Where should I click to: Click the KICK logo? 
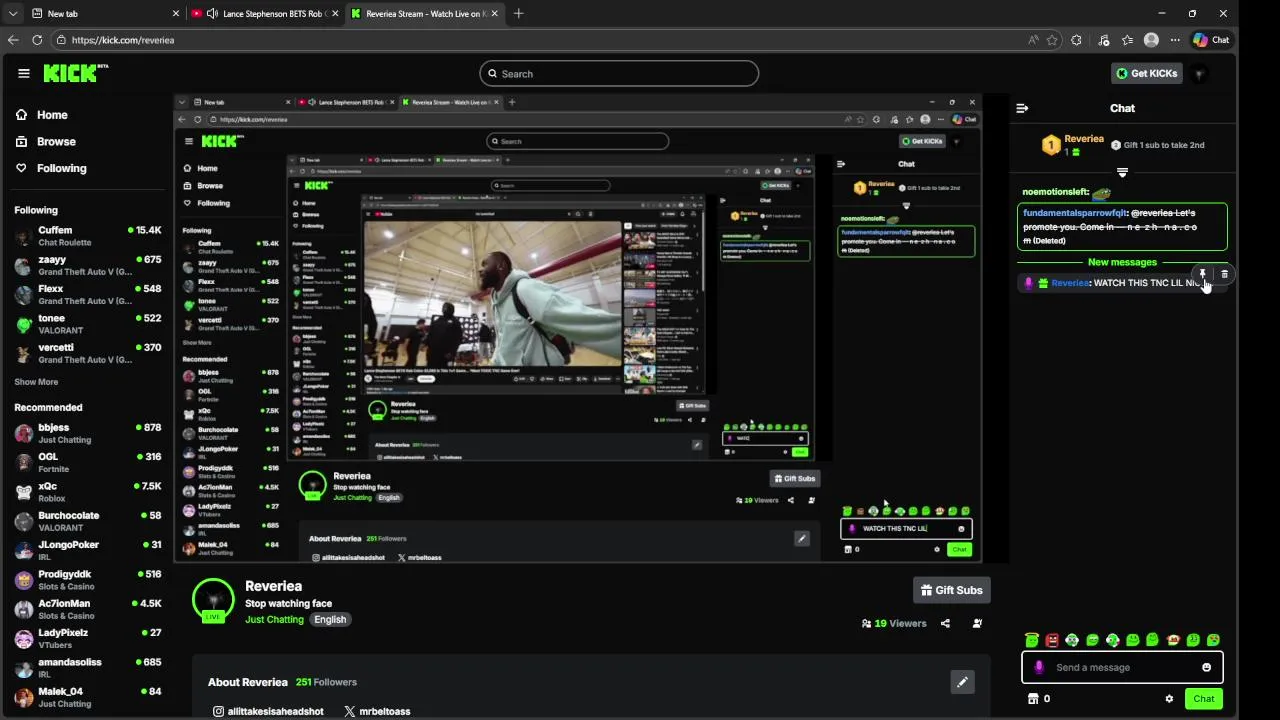(x=75, y=73)
